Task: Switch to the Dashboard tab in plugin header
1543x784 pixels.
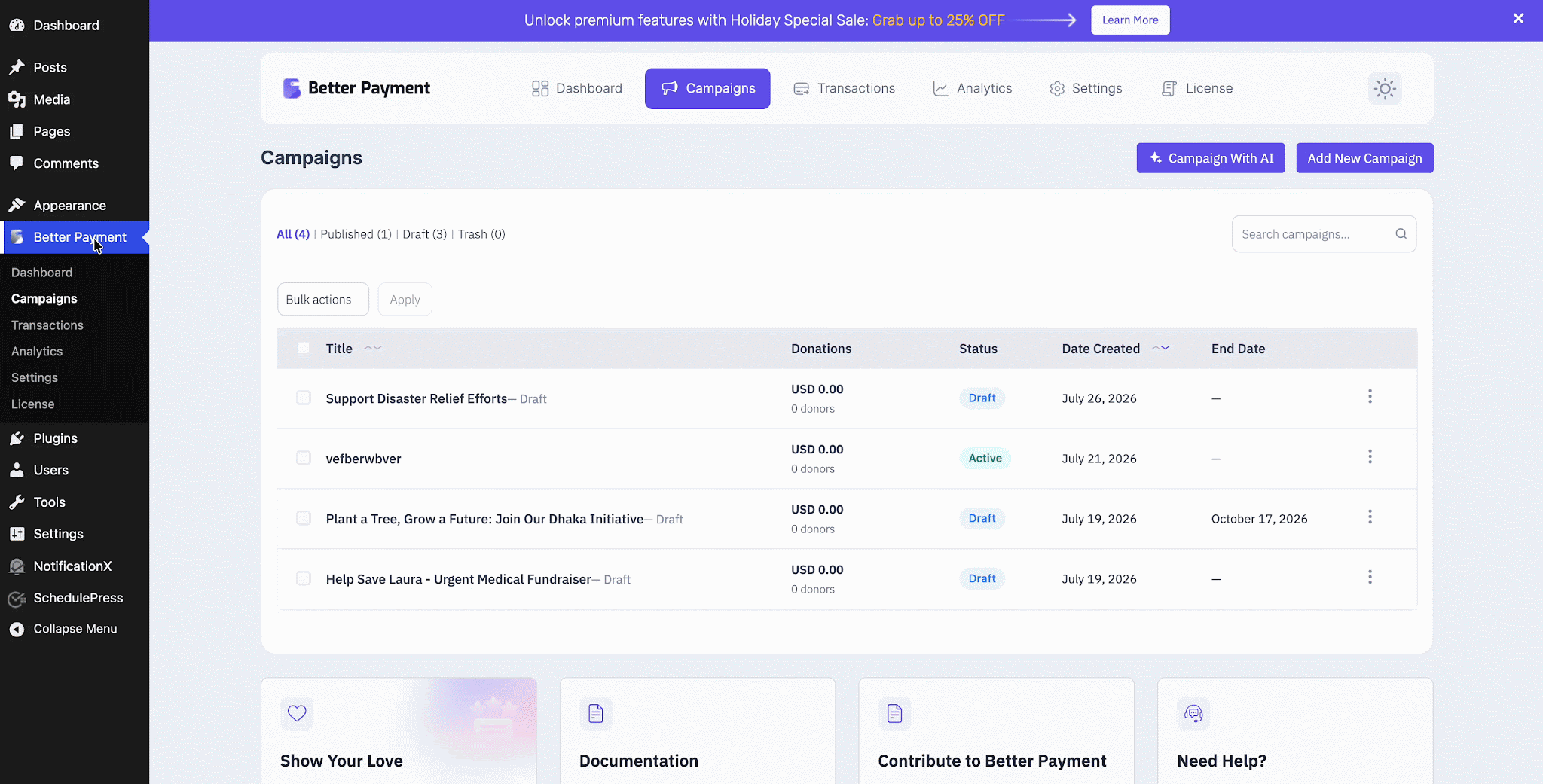Action: click(x=577, y=88)
